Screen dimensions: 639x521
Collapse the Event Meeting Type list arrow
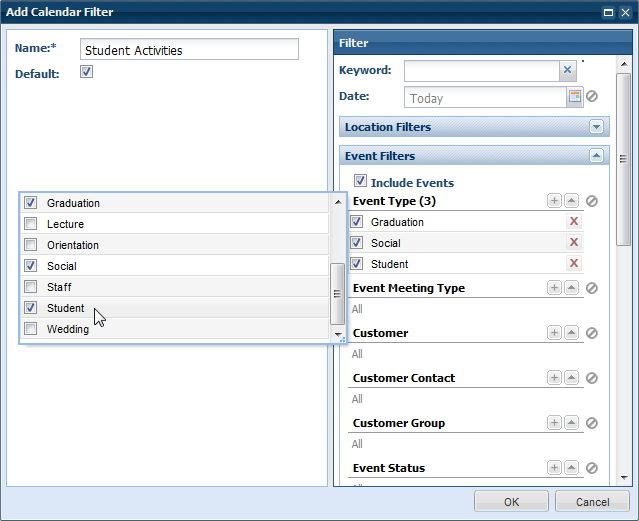tap(571, 288)
